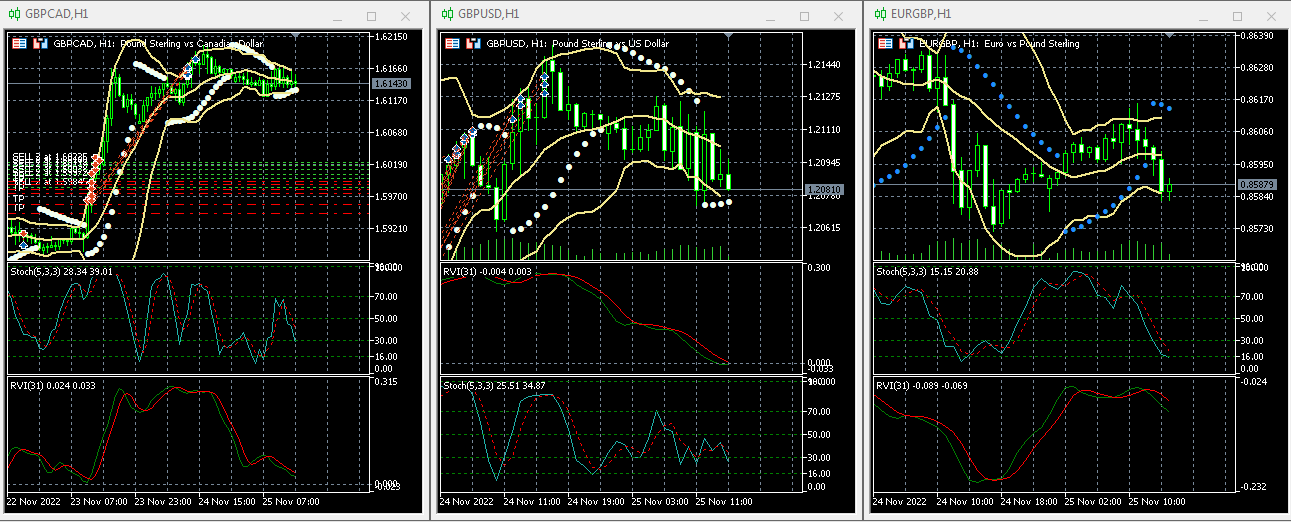
Task: Open one-click trading panel on GBPCAD chart
Action: click(21, 44)
